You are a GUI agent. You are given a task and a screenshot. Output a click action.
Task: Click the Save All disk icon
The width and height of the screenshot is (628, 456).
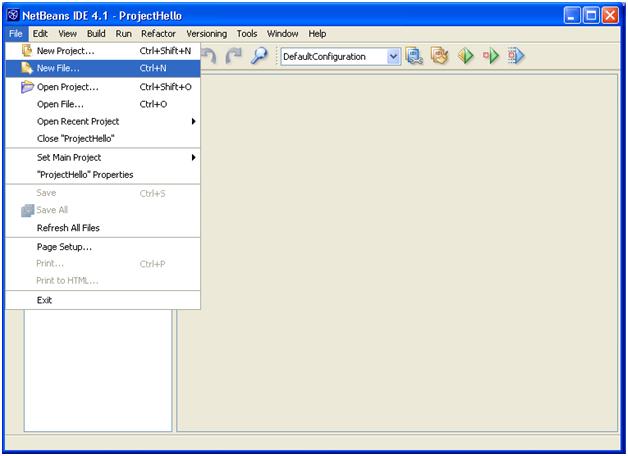(28, 210)
